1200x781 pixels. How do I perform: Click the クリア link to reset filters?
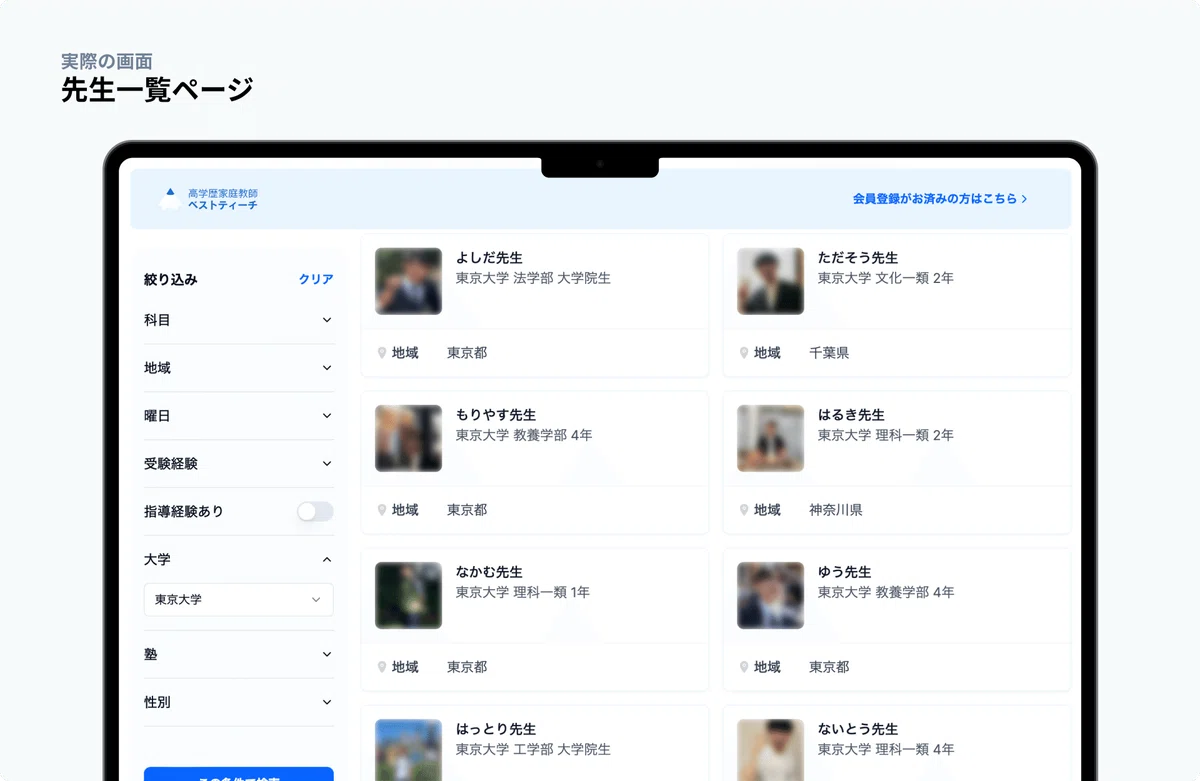pos(316,280)
